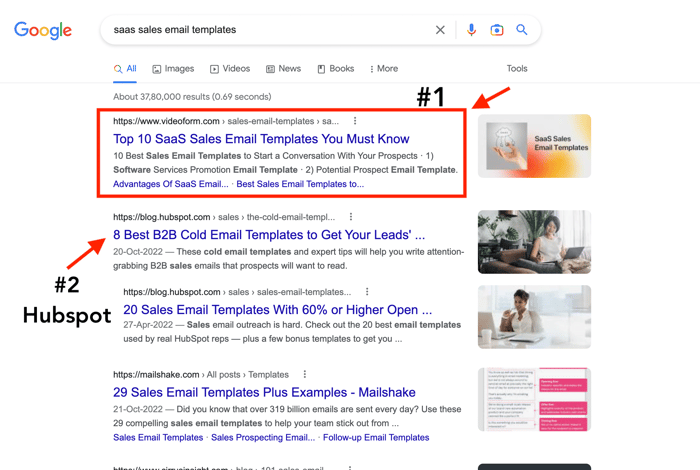Open the Books tab
This screenshot has width=700, height=470.
coord(336,69)
